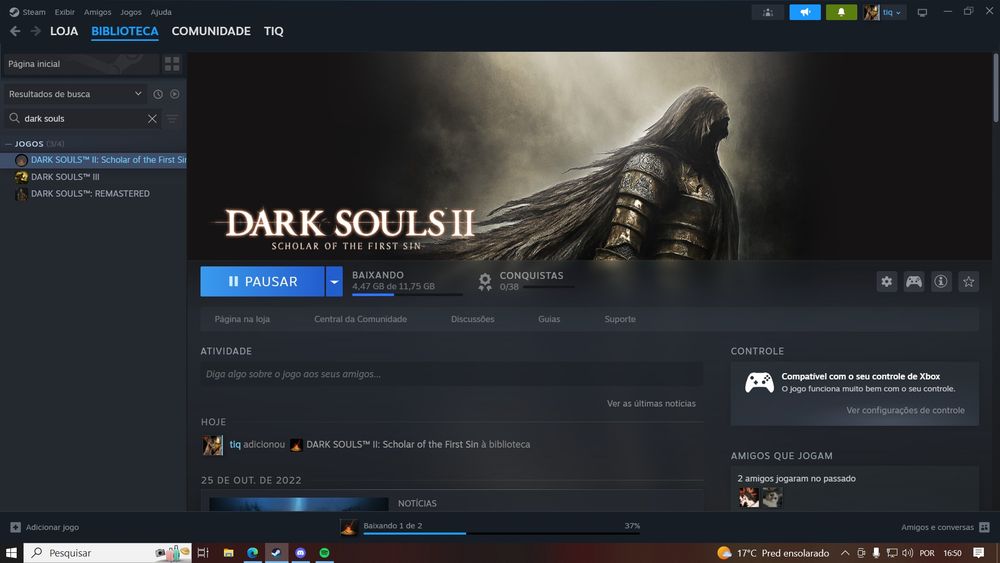This screenshot has height=563, width=1000.
Task: Open Dark Souls download thumbnail in bottom bar
Action: [x=349, y=527]
